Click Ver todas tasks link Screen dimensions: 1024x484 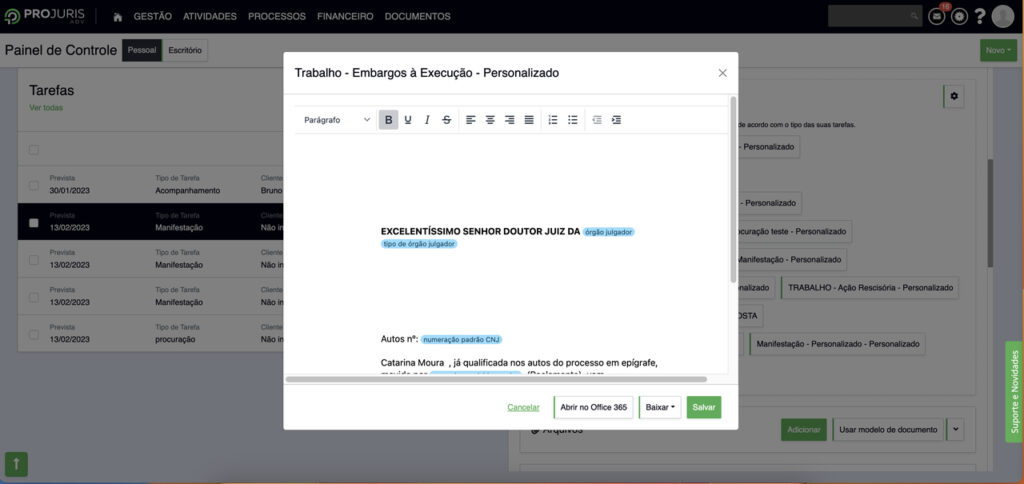46,108
